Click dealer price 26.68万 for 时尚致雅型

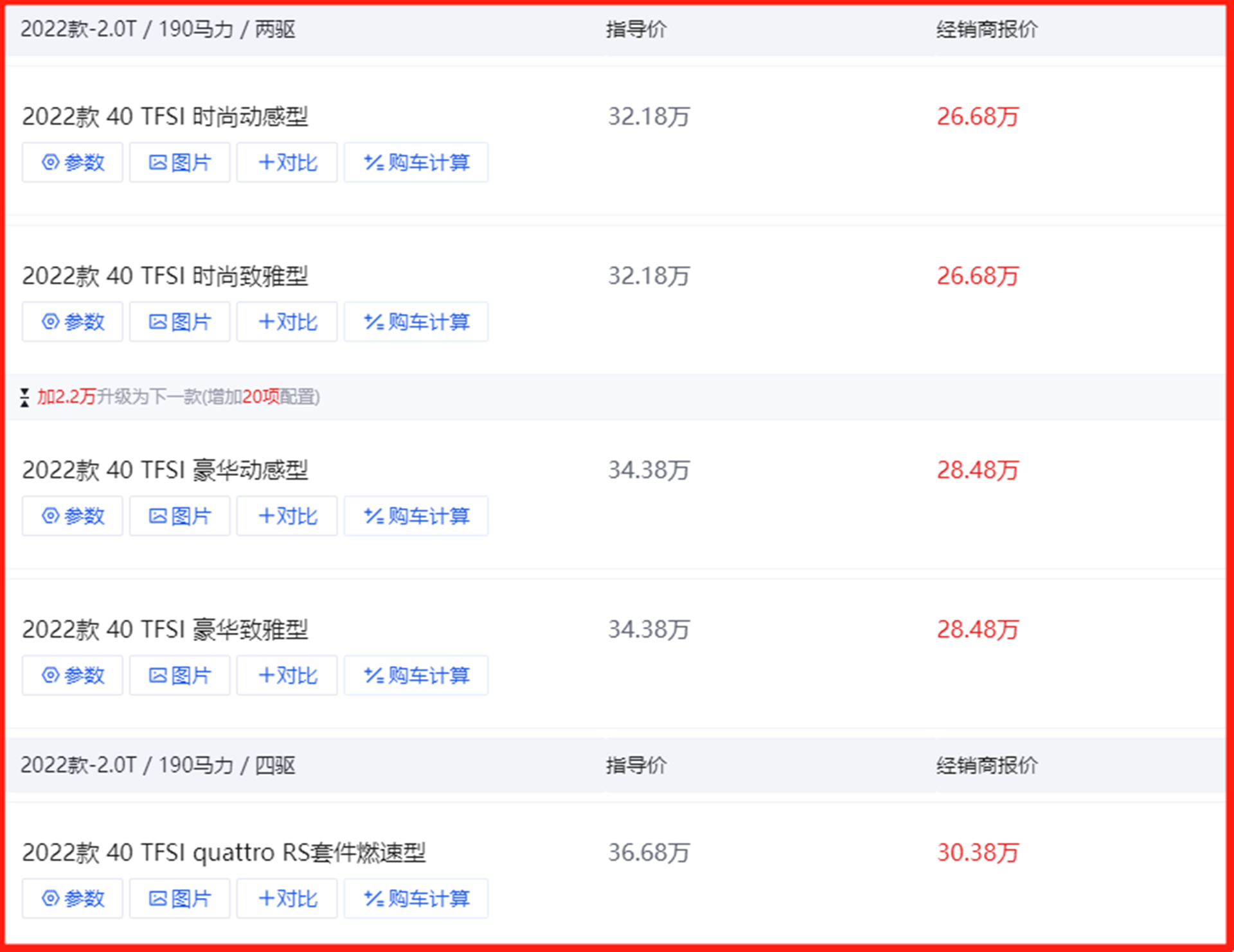(x=978, y=276)
